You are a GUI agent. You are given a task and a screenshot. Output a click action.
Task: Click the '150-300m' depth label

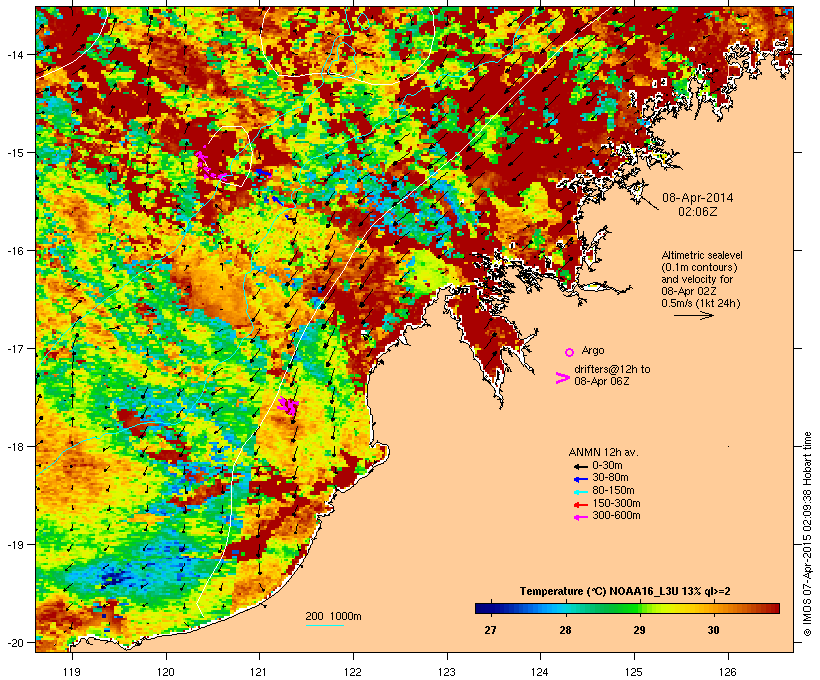(x=616, y=504)
